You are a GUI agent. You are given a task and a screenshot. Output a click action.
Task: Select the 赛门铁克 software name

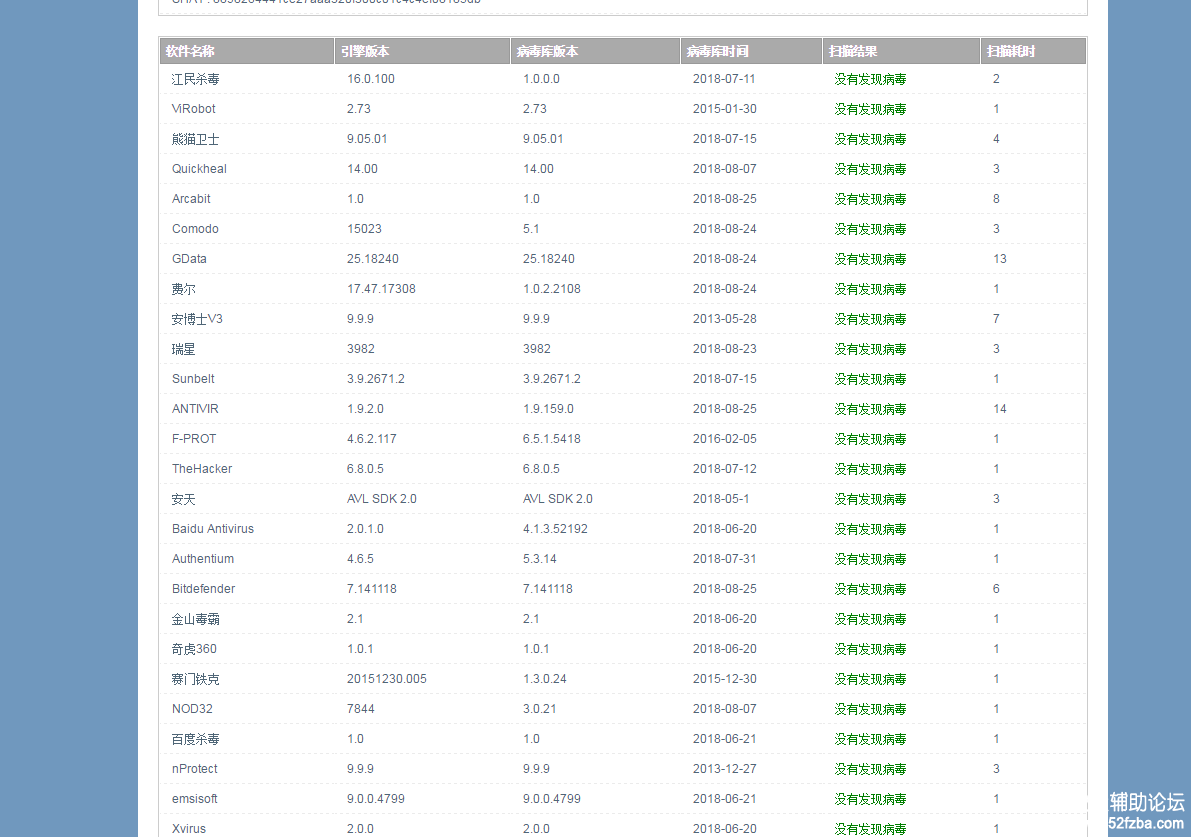pos(195,679)
